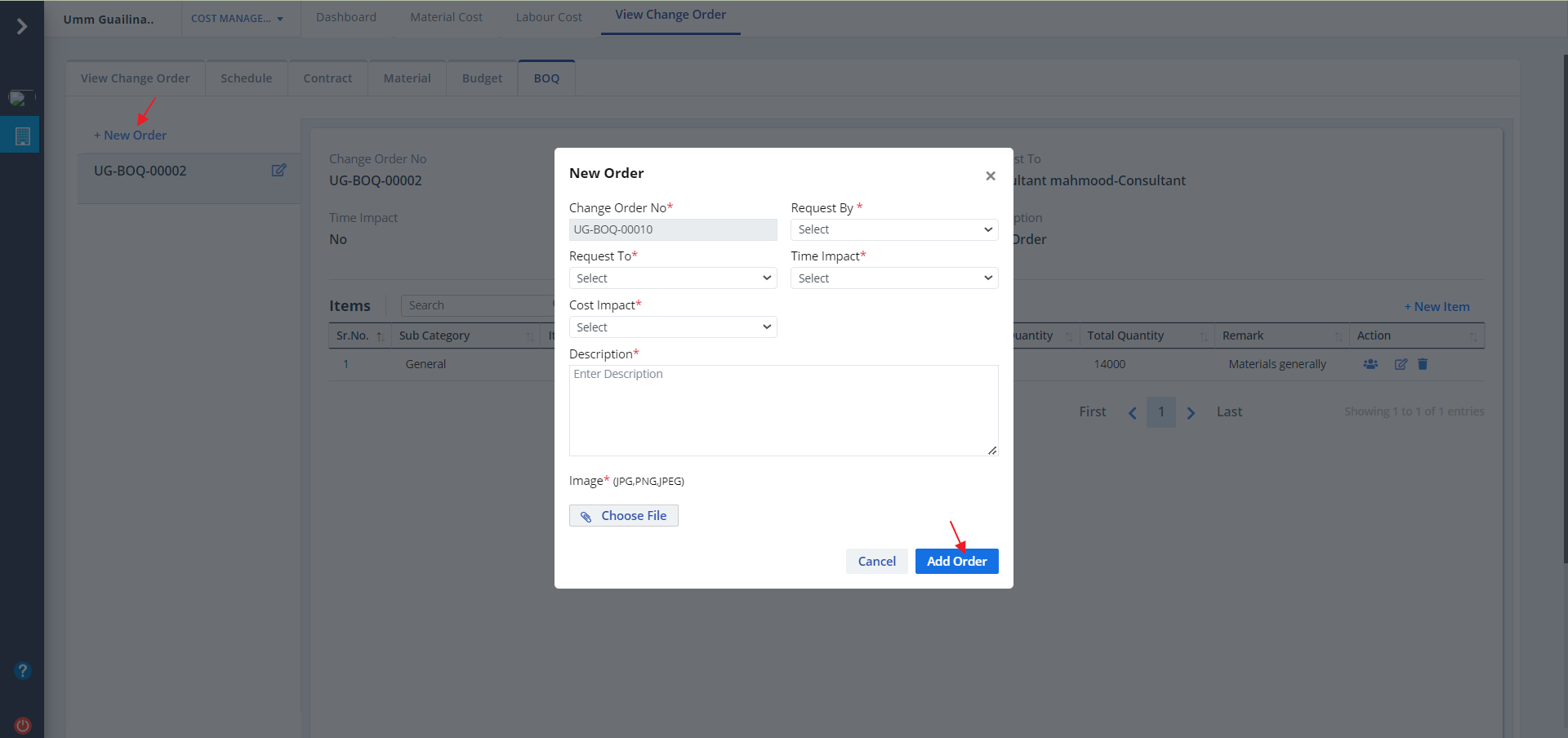Click the trash delete icon in the Action column
Image resolution: width=1568 pixels, height=738 pixels.
pyautogui.click(x=1423, y=364)
